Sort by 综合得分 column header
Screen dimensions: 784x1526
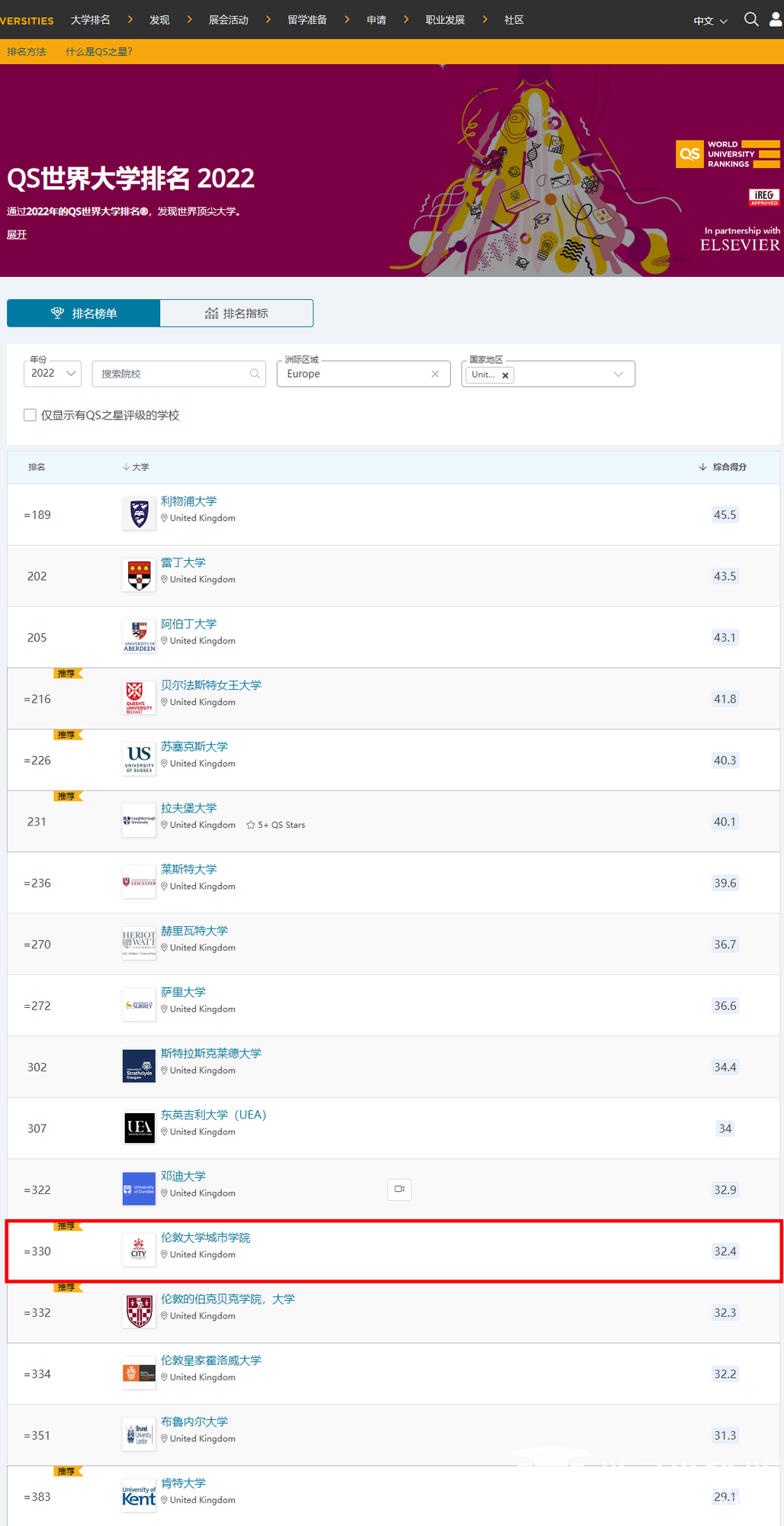click(723, 467)
